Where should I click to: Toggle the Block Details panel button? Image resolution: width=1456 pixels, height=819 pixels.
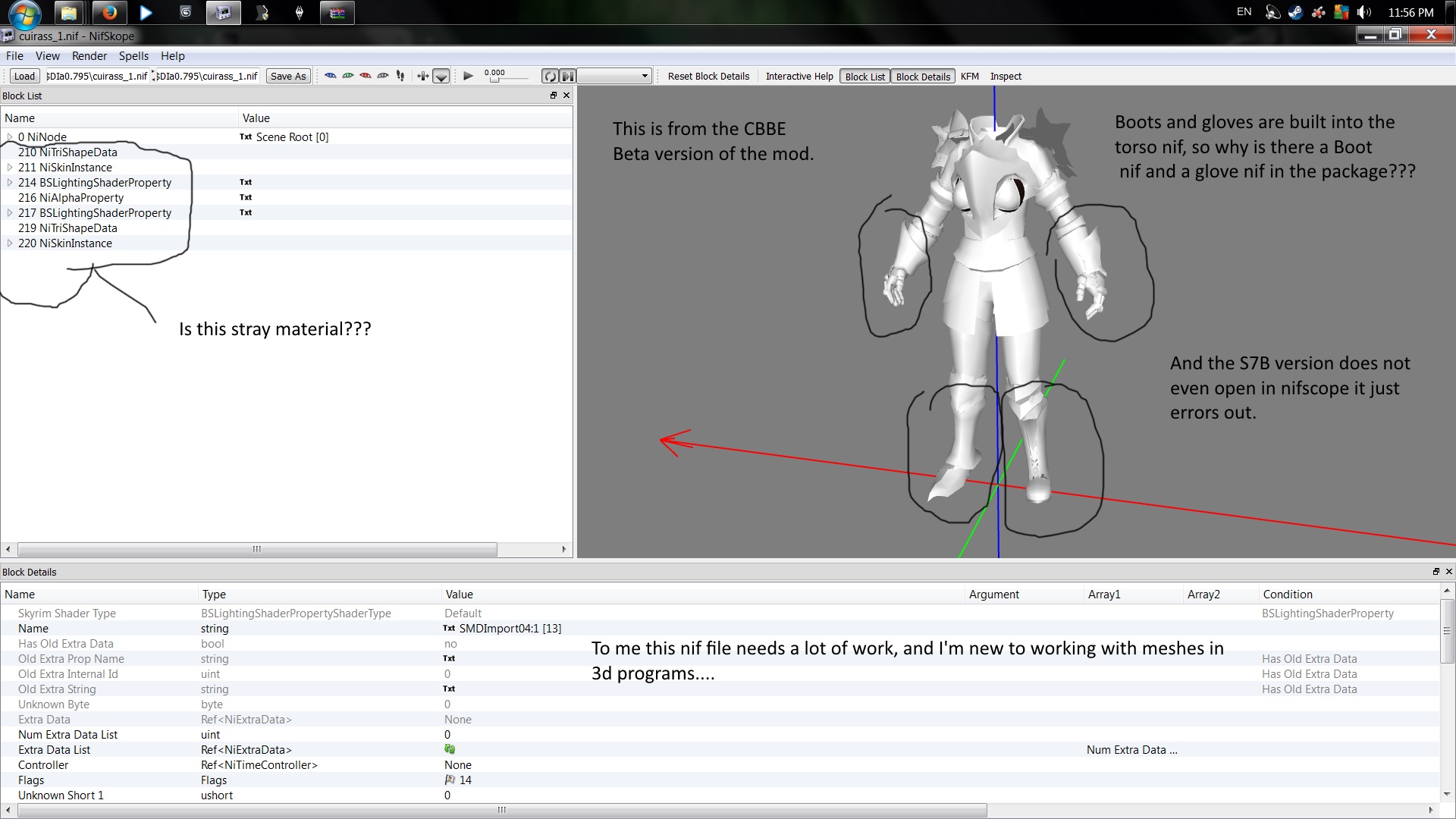click(x=923, y=77)
